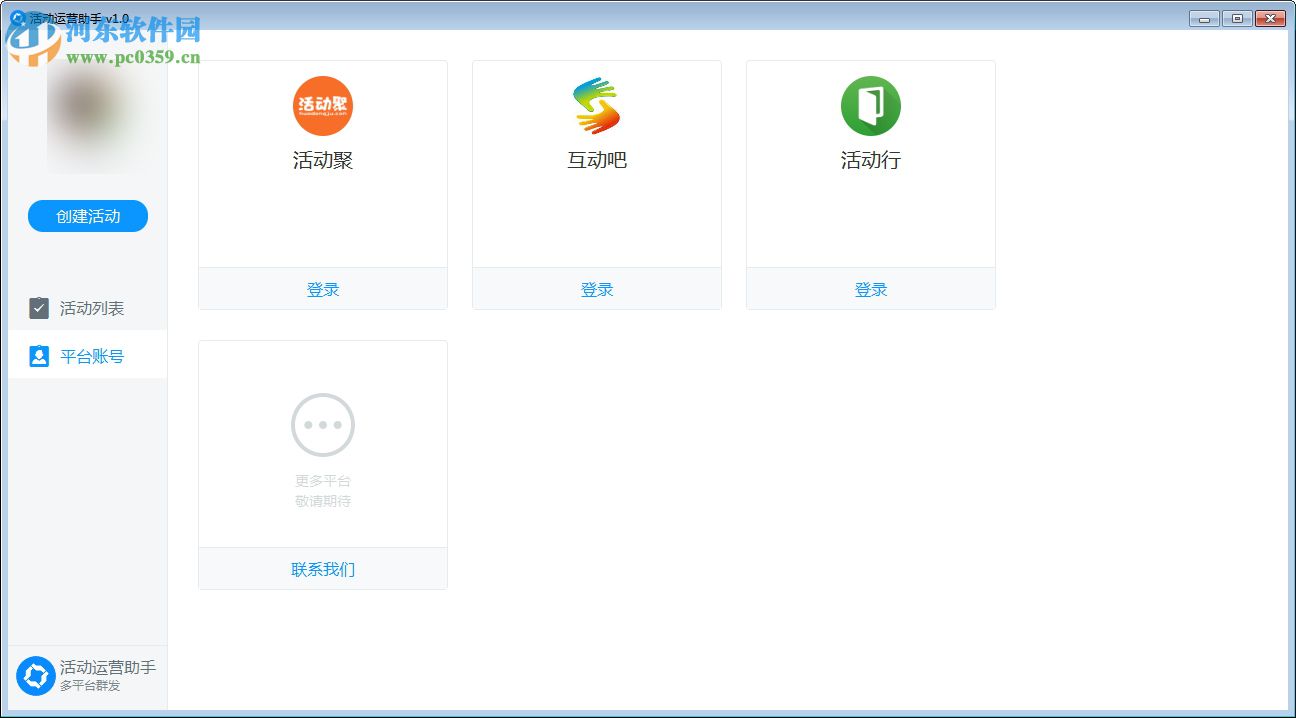Open 联系我们 on the 更多平台 card

click(322, 568)
